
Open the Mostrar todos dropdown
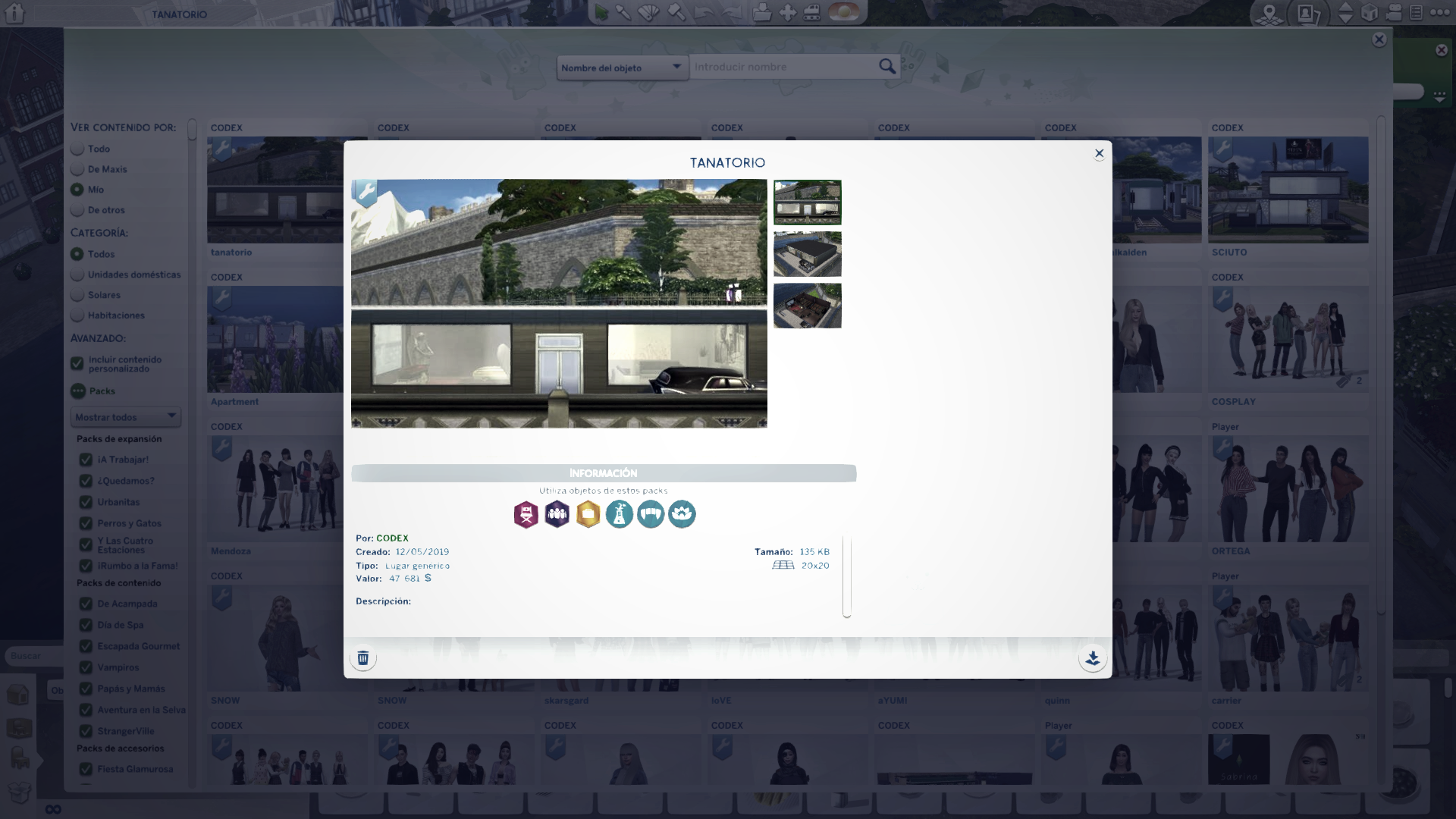point(126,417)
